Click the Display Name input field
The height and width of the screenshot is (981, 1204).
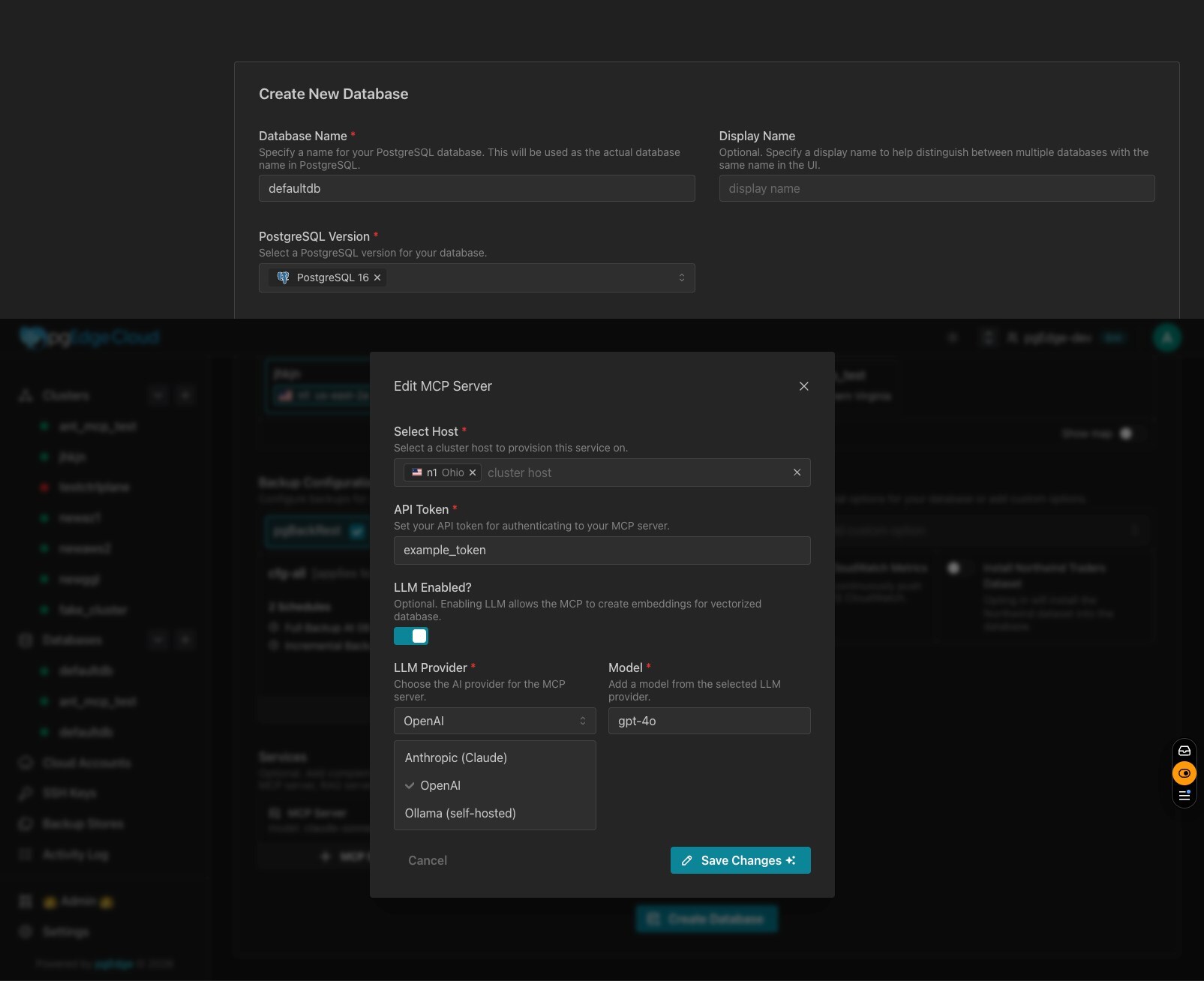[x=936, y=188]
